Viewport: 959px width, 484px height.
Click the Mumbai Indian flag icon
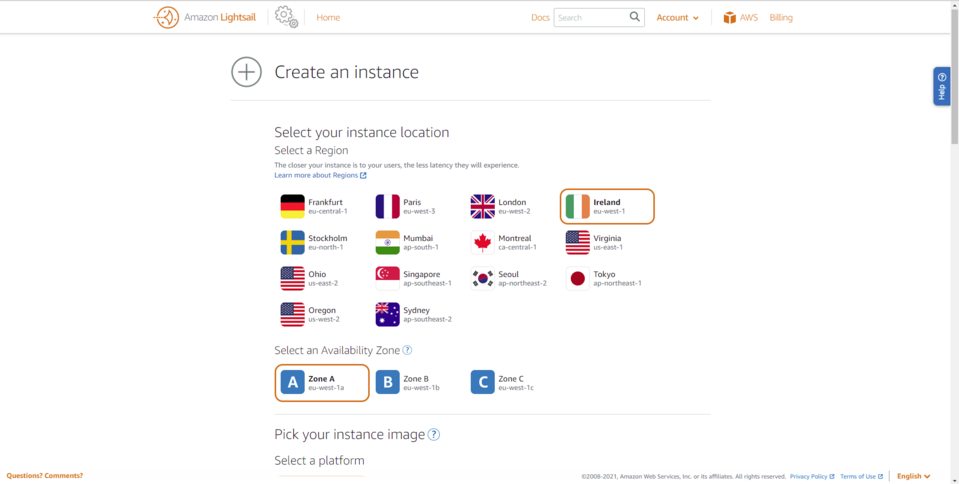click(387, 243)
